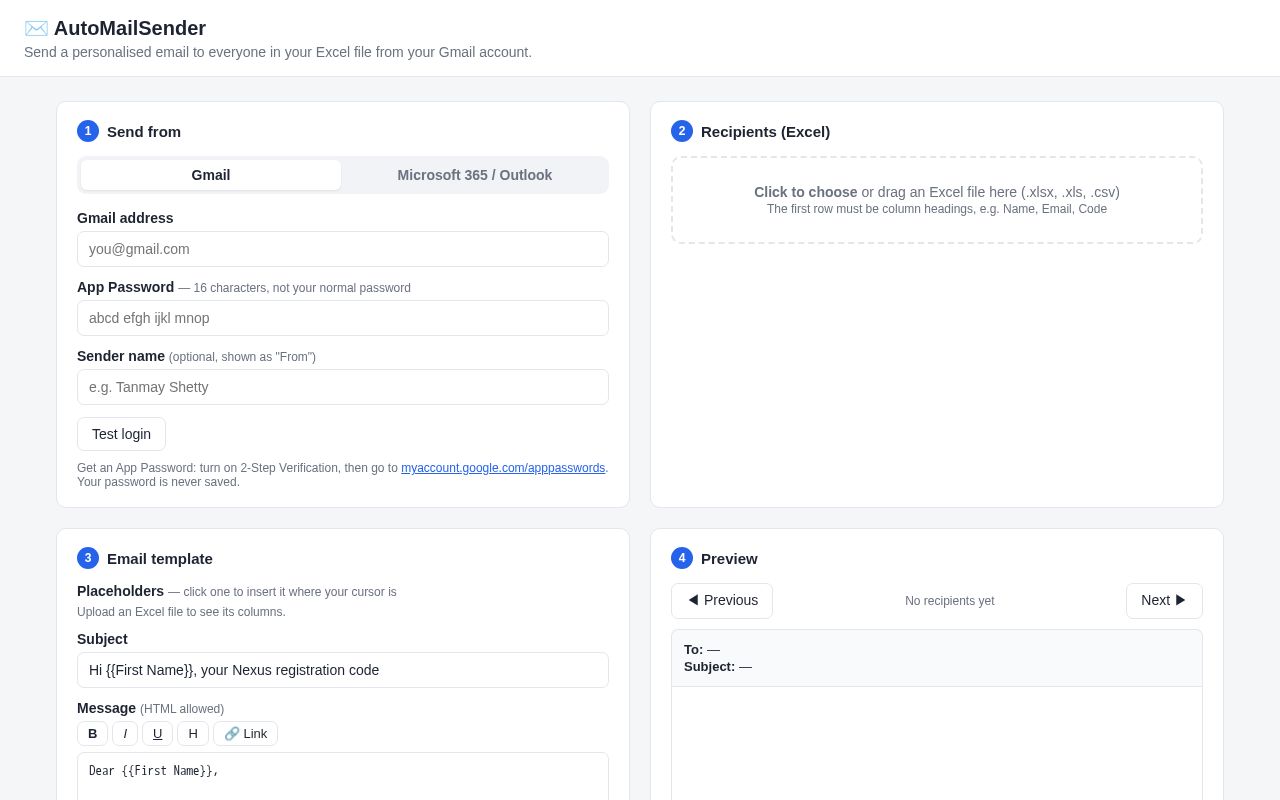Toggle italic formatting in Message toolbar

(x=125, y=734)
